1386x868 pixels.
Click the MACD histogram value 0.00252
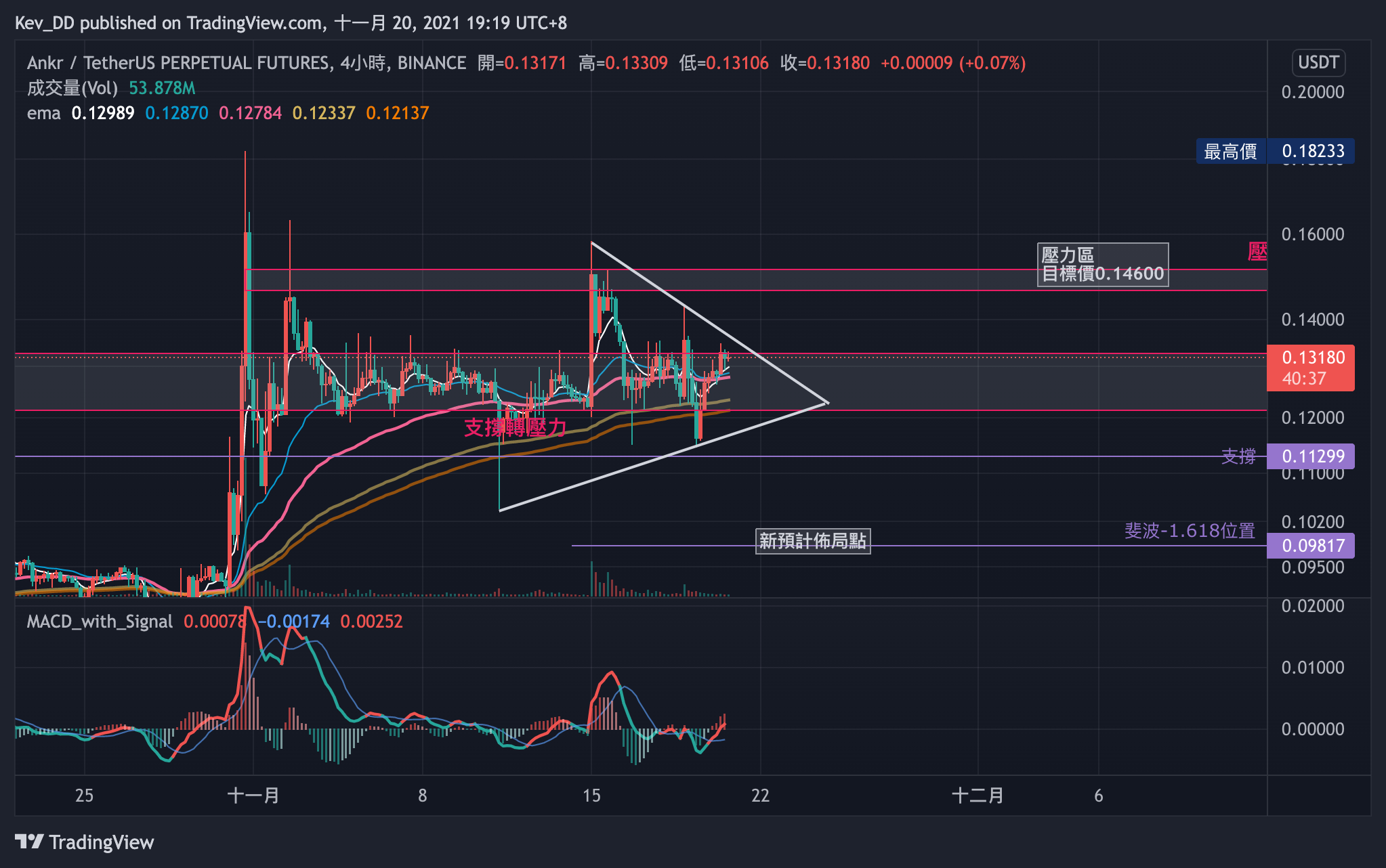pos(371,622)
